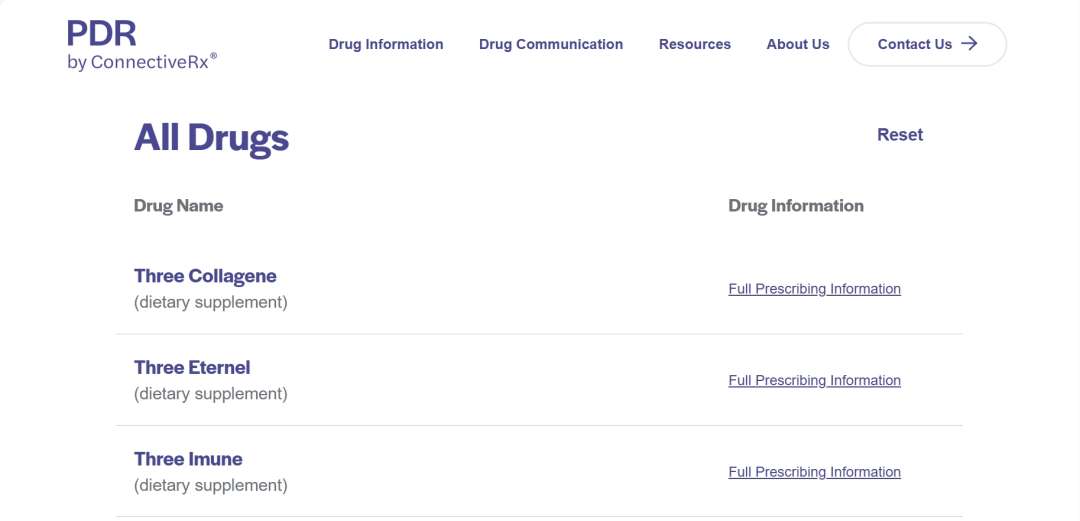Open the Resources menu
The height and width of the screenshot is (521, 1080).
click(695, 44)
